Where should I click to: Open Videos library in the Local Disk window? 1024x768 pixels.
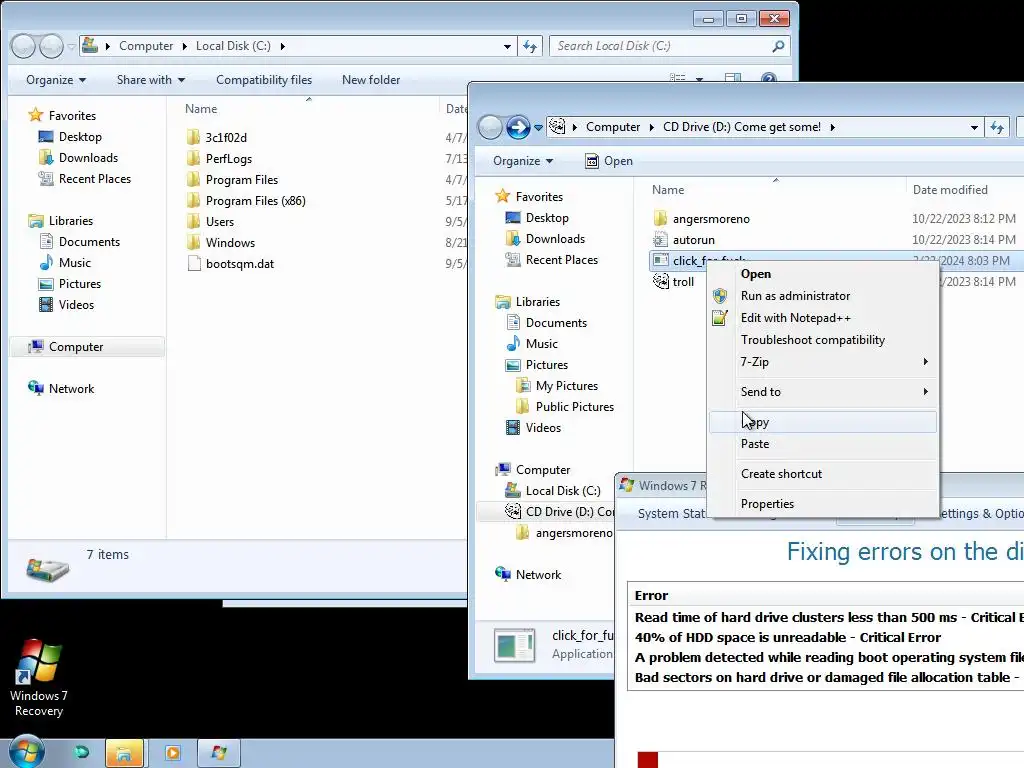pos(76,304)
